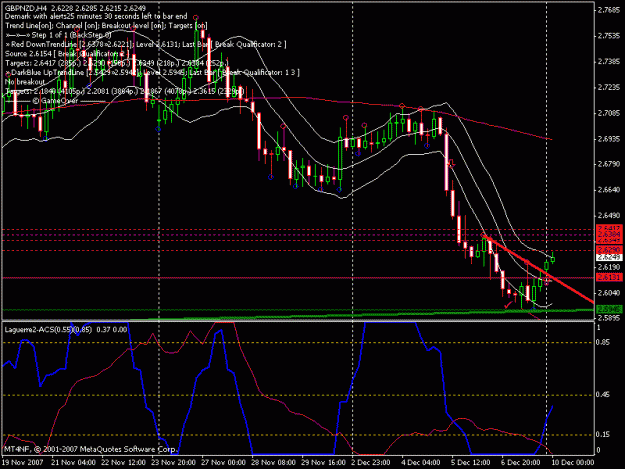Click the '23 Nov 20:00' time axis label
This screenshot has width=625, height=469.
click(173, 462)
